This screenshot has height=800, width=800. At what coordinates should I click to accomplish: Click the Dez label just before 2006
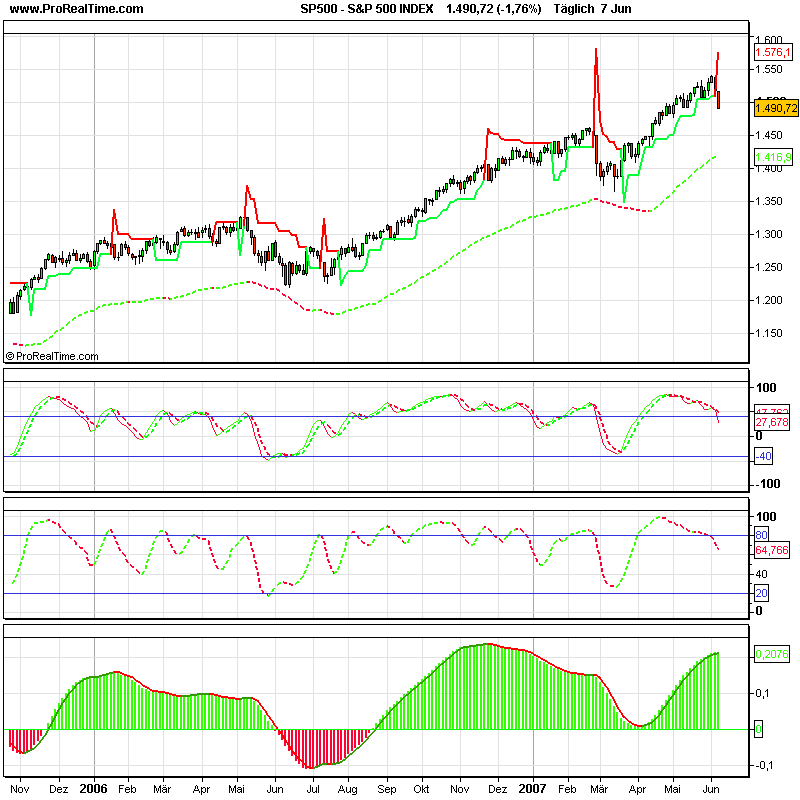pos(59,789)
